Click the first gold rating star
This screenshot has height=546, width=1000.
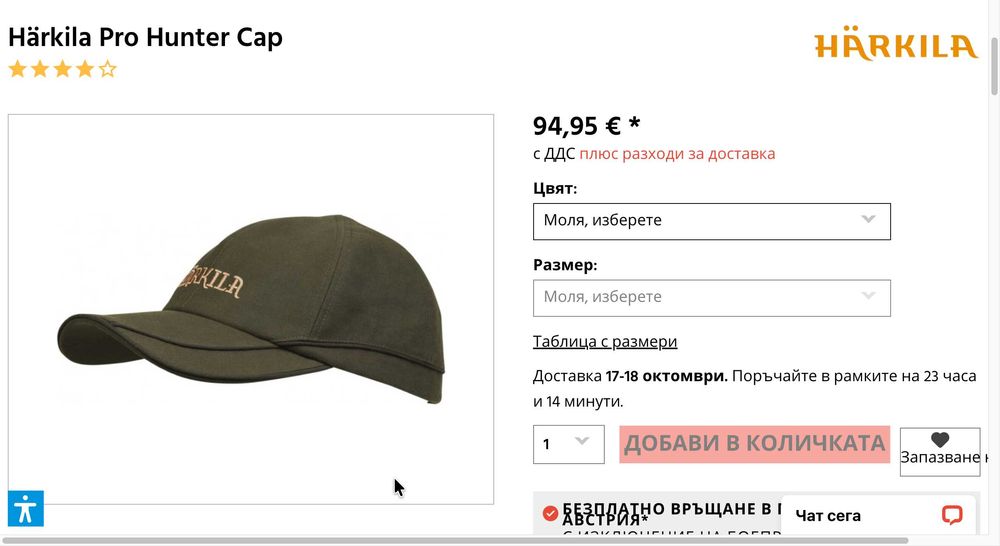coord(18,69)
